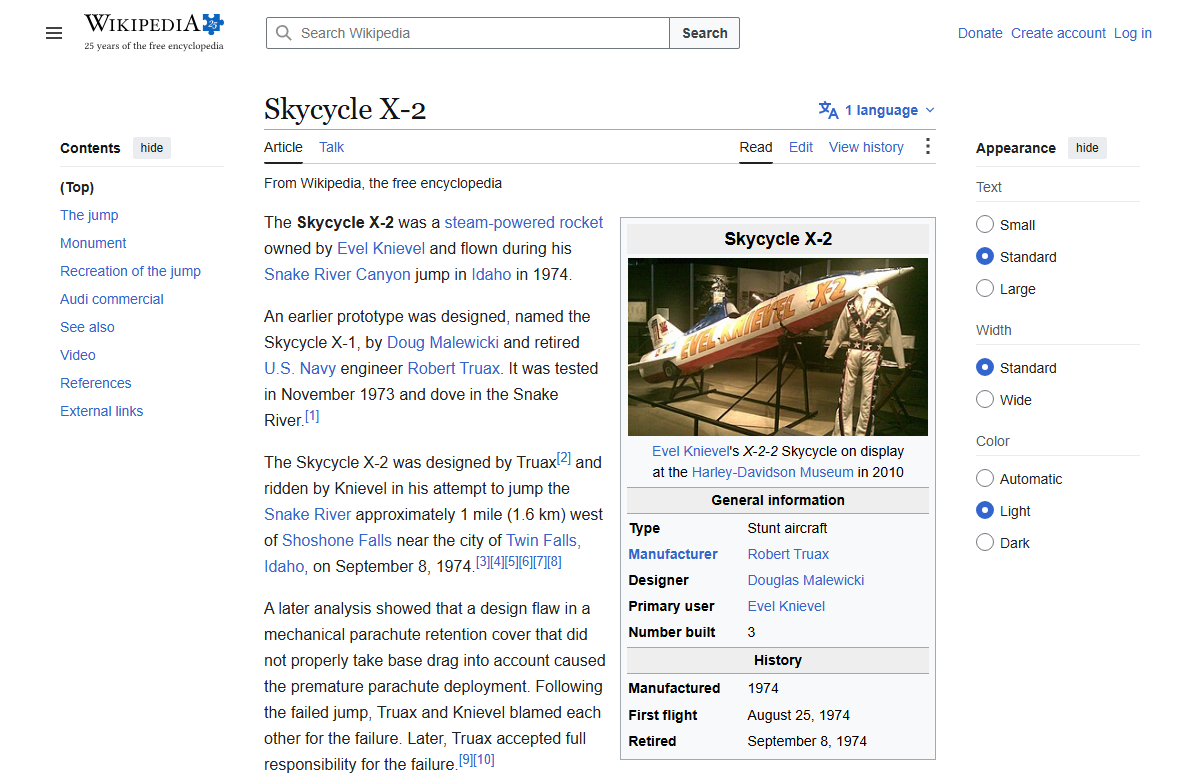Select Dark color mode

(x=985, y=543)
